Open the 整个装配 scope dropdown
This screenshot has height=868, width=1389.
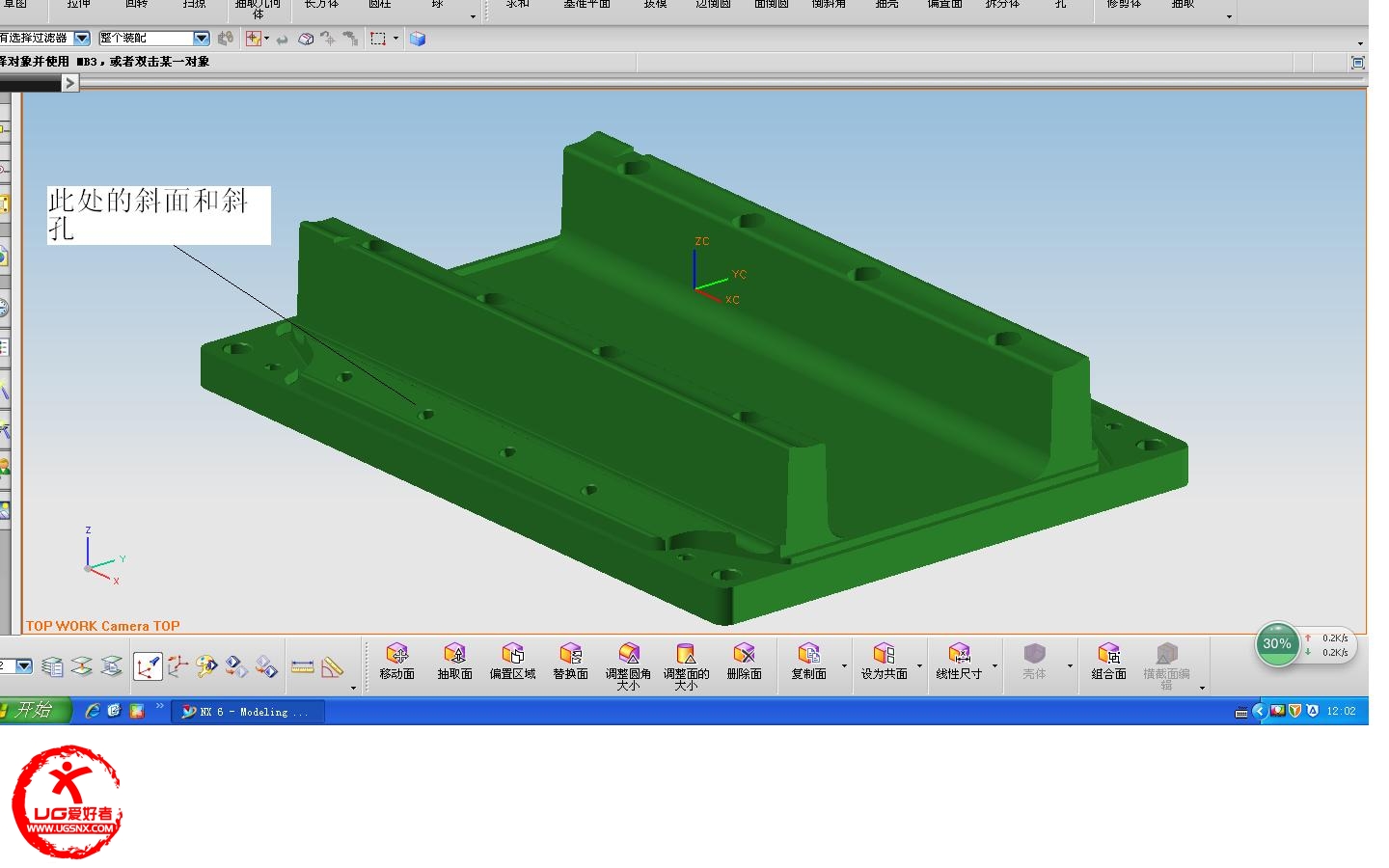[202, 39]
